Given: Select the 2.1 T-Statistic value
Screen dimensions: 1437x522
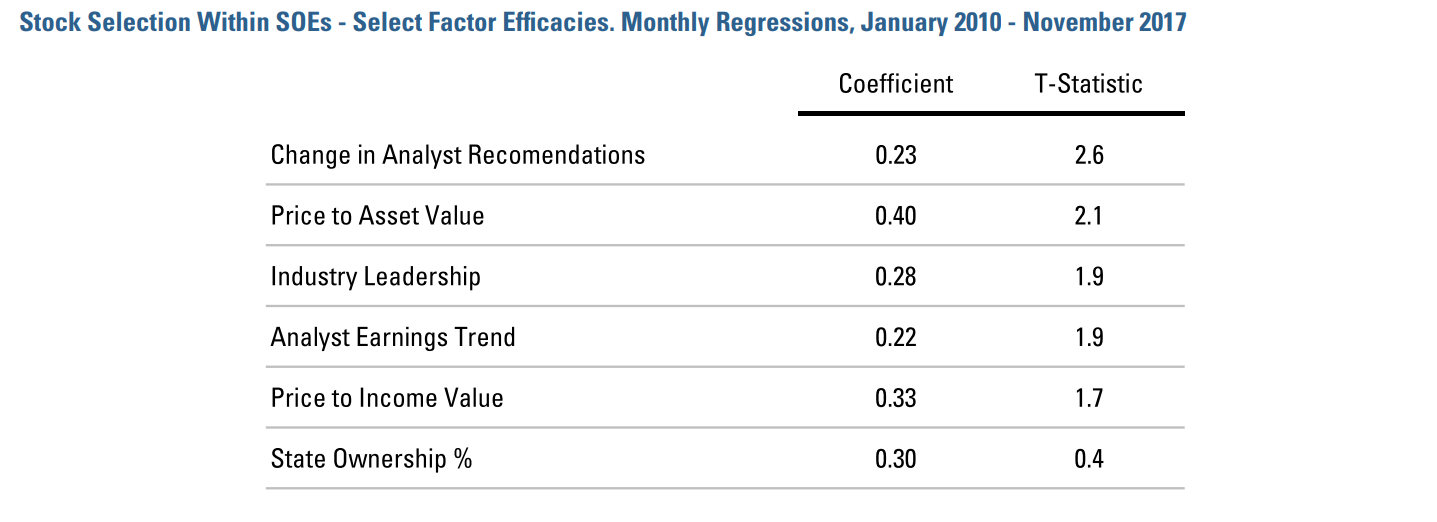Looking at the screenshot, I should point(1089,215).
